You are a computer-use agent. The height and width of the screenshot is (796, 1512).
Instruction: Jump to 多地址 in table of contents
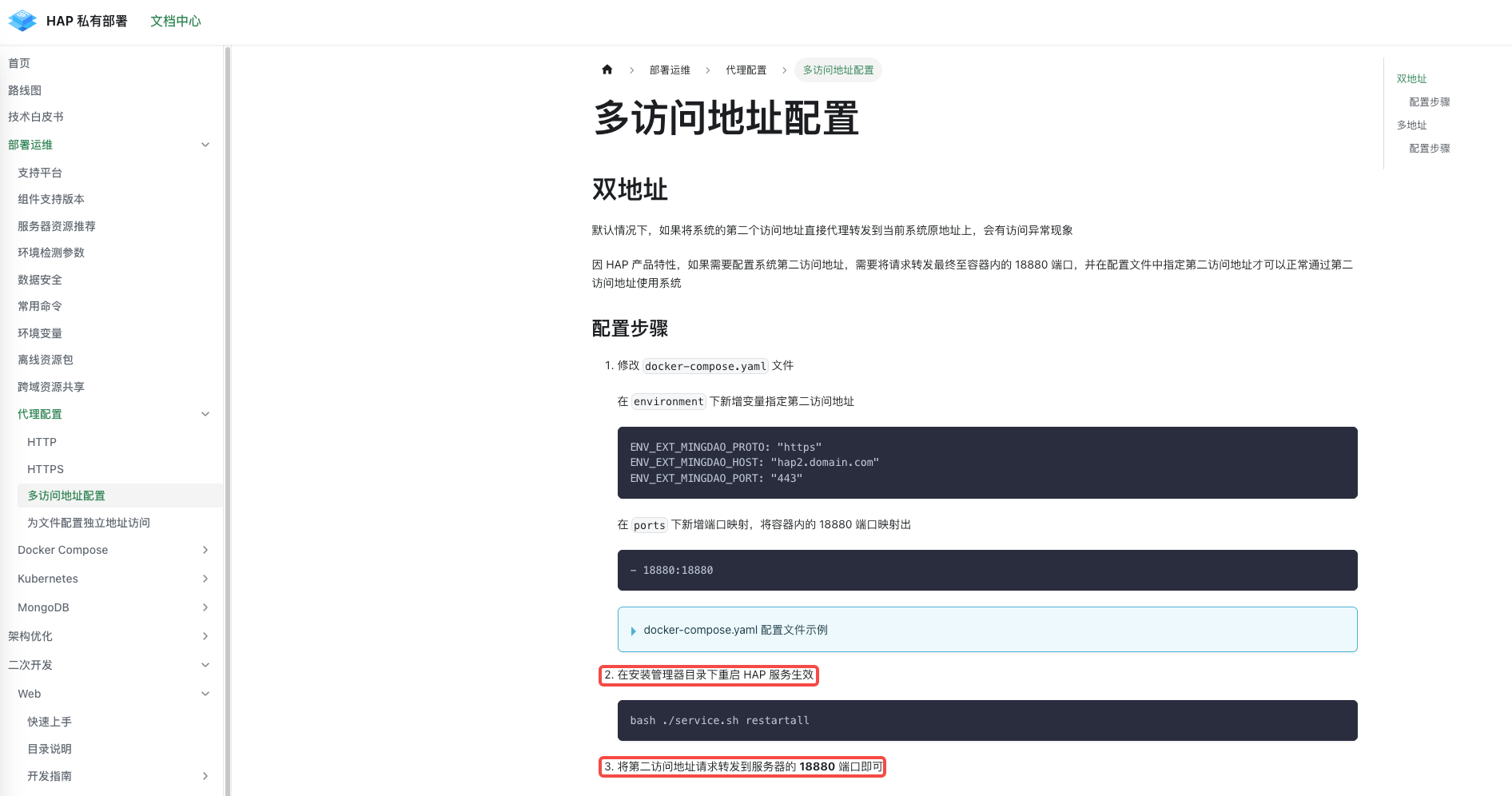(1412, 125)
